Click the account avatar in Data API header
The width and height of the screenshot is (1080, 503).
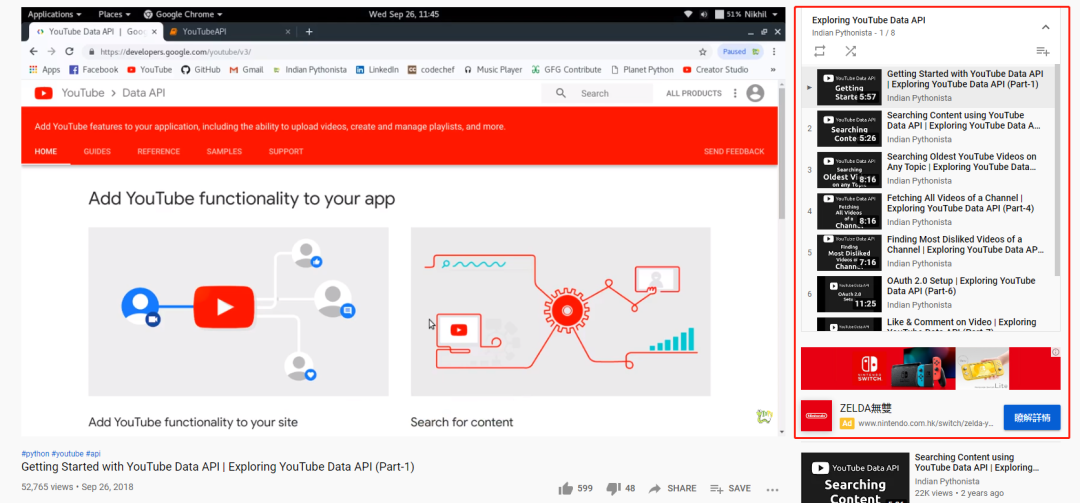pyautogui.click(x=756, y=94)
